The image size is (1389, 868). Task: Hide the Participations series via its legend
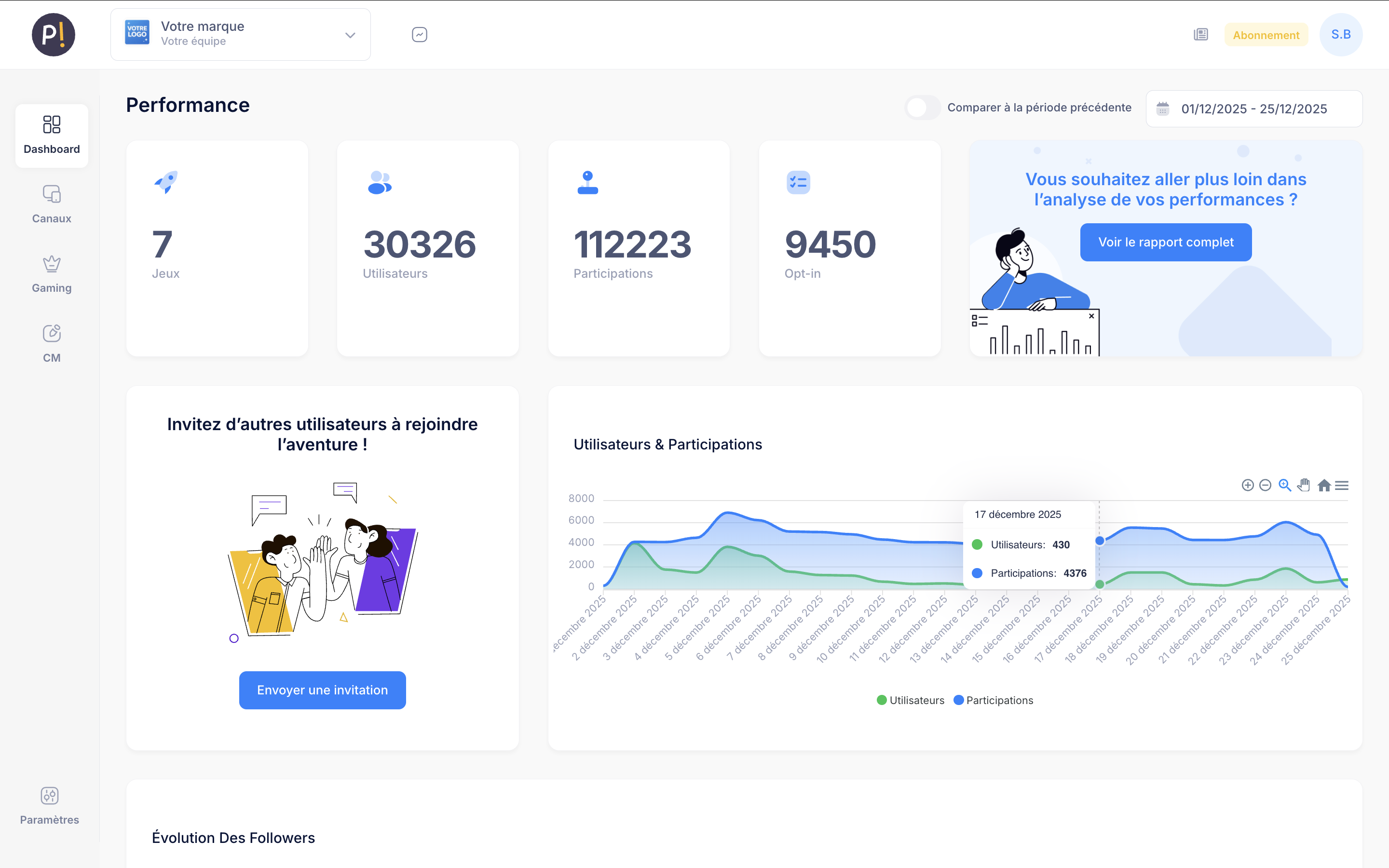click(993, 700)
